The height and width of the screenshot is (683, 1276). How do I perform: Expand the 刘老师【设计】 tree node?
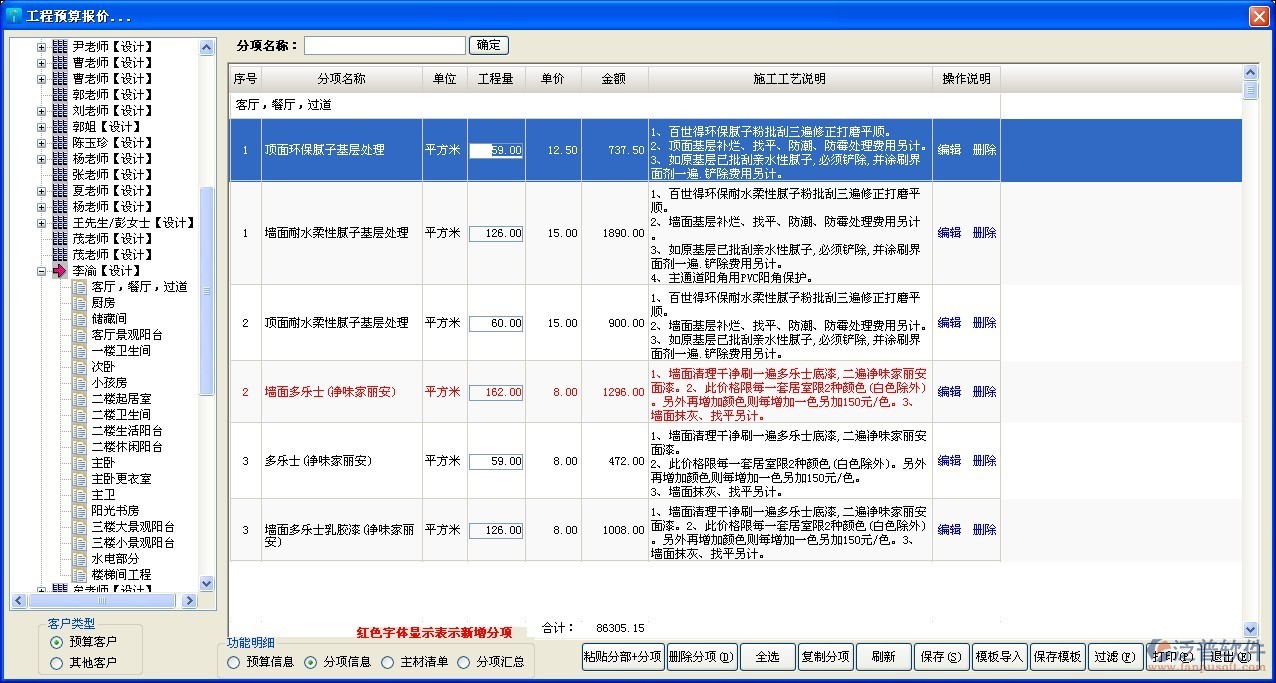pyautogui.click(x=42, y=111)
